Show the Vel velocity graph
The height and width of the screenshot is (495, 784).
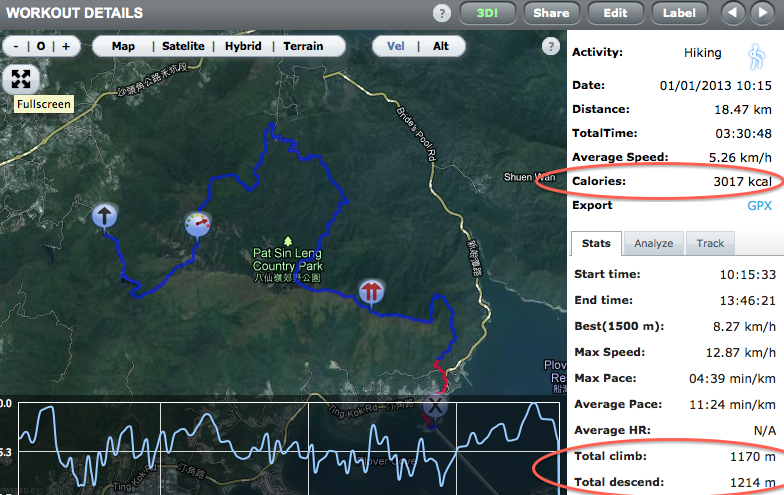pos(396,46)
